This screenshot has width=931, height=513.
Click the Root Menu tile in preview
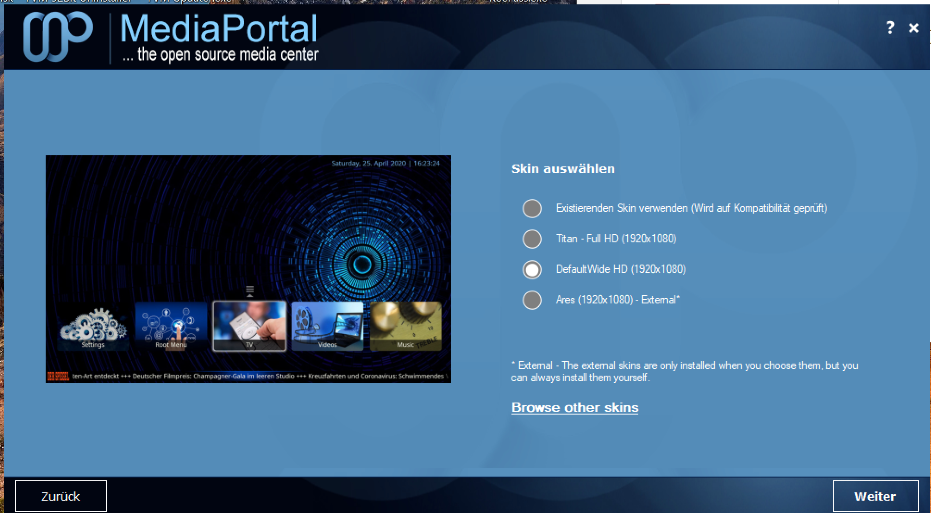171,326
